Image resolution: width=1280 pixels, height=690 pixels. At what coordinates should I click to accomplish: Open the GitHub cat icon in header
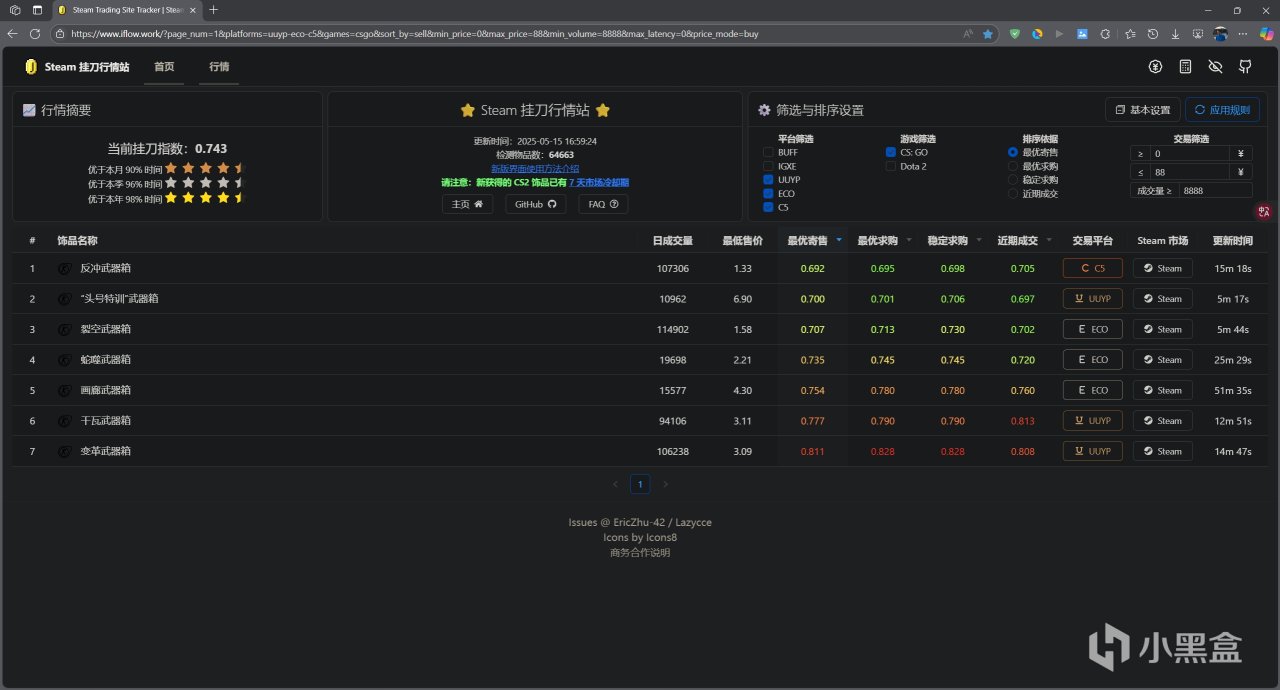1246,67
